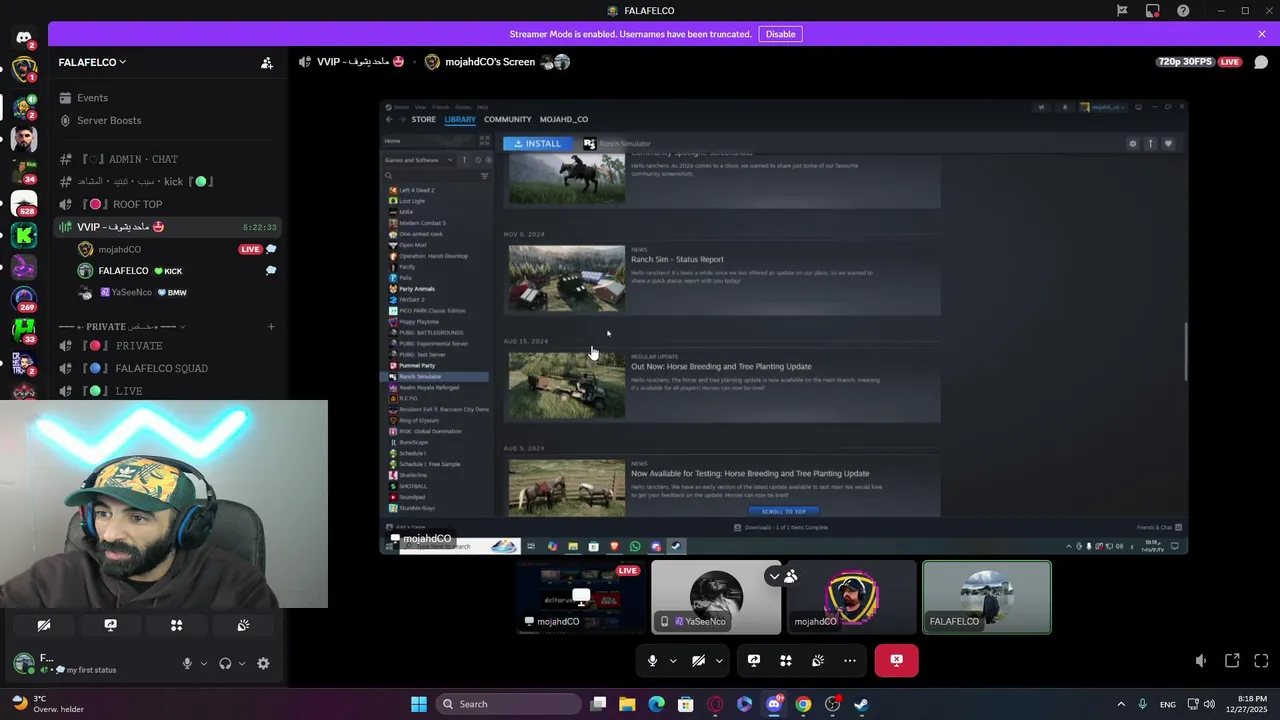This screenshot has height=720, width=1280.
Task: Open the Discord Inbox icon in title bar
Action: tap(1153, 11)
